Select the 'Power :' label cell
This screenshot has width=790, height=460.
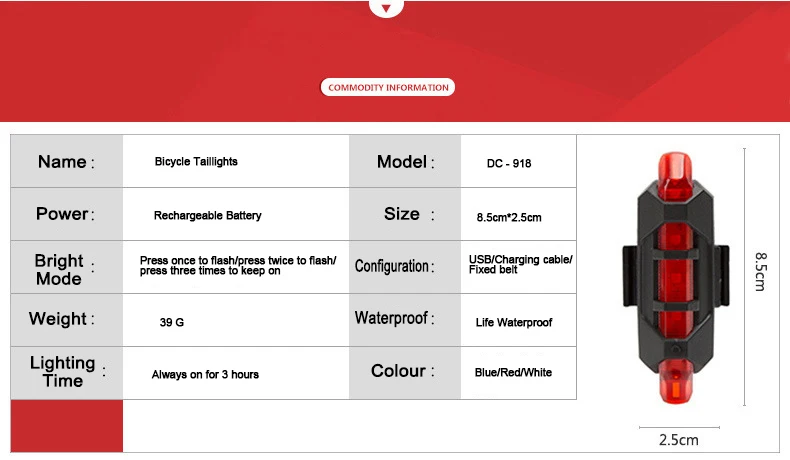(67, 214)
